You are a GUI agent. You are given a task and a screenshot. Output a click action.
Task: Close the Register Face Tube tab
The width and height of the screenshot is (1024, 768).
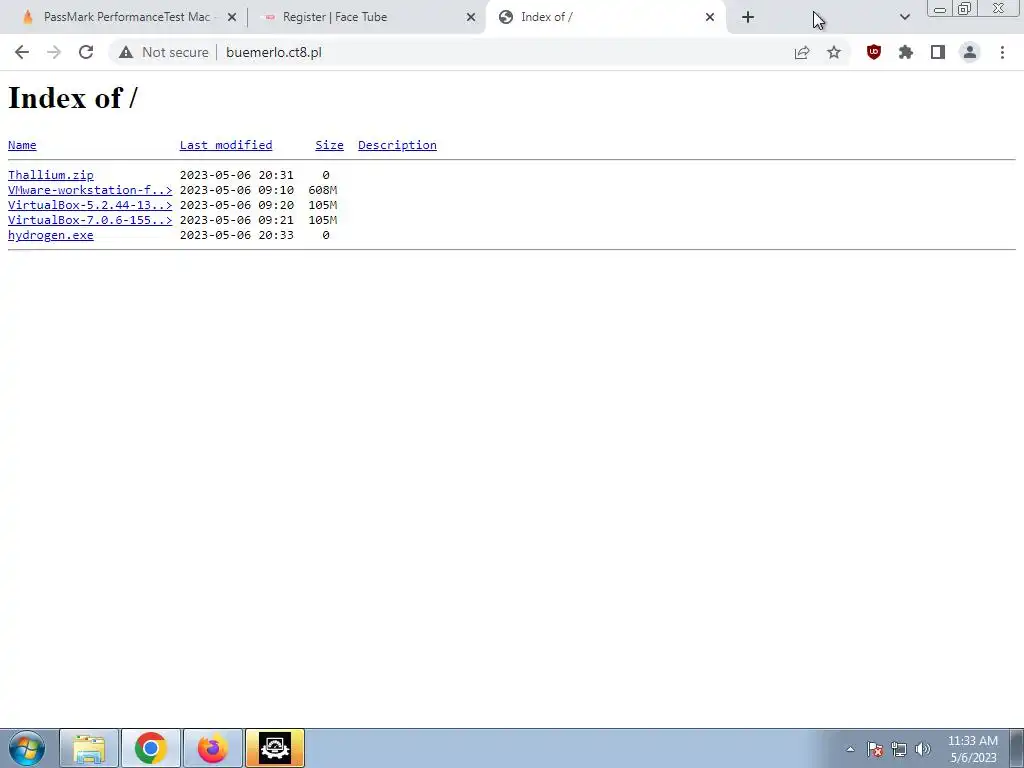click(471, 17)
